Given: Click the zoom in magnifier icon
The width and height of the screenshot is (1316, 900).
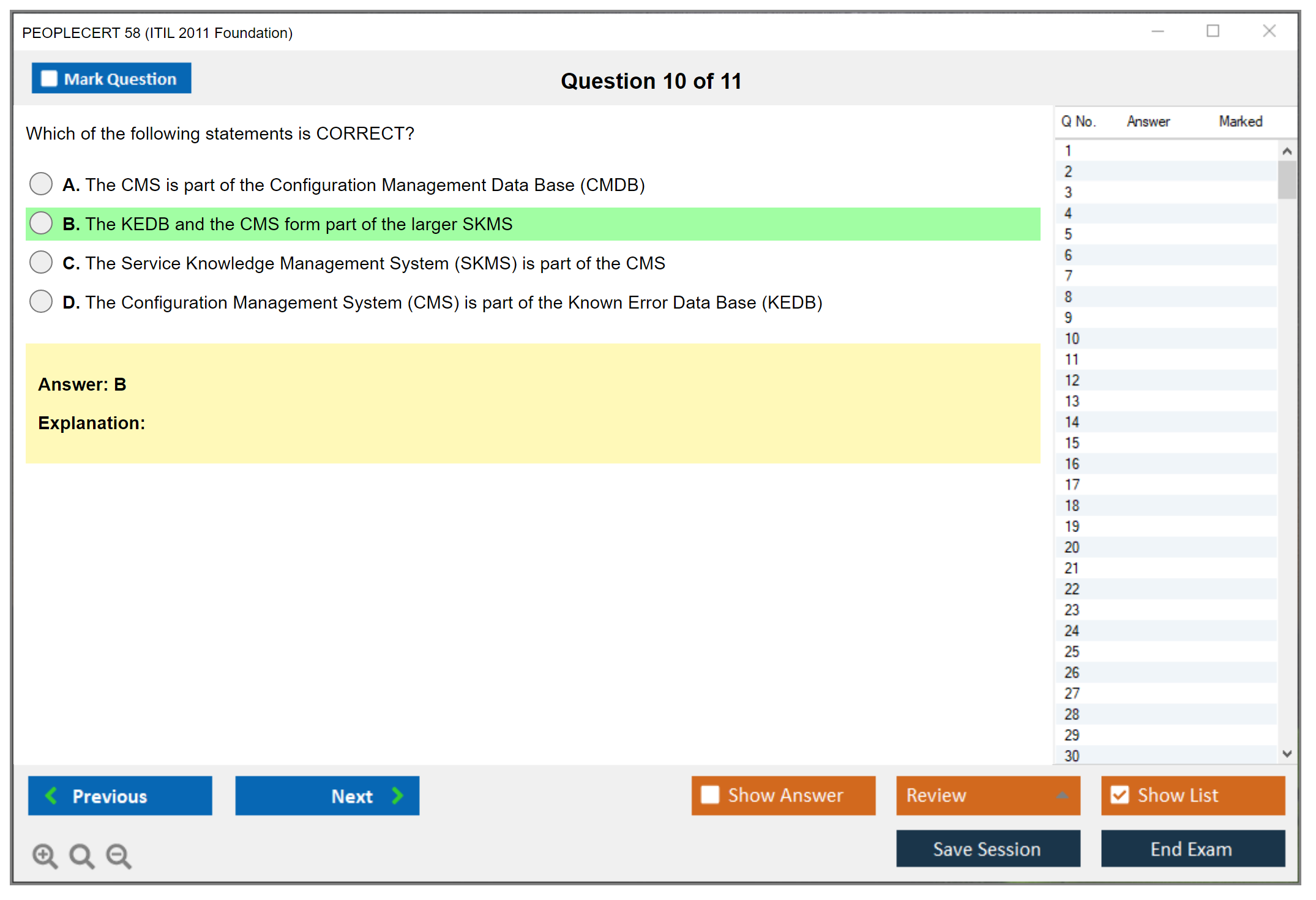Looking at the screenshot, I should pos(45,855).
